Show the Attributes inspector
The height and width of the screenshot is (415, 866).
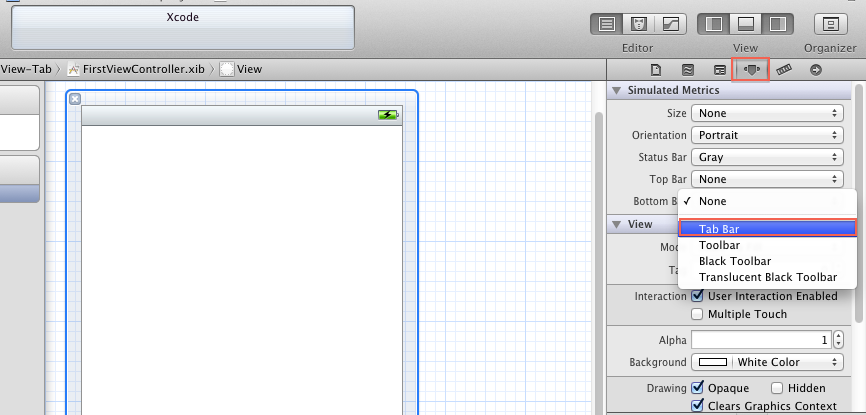(x=751, y=70)
